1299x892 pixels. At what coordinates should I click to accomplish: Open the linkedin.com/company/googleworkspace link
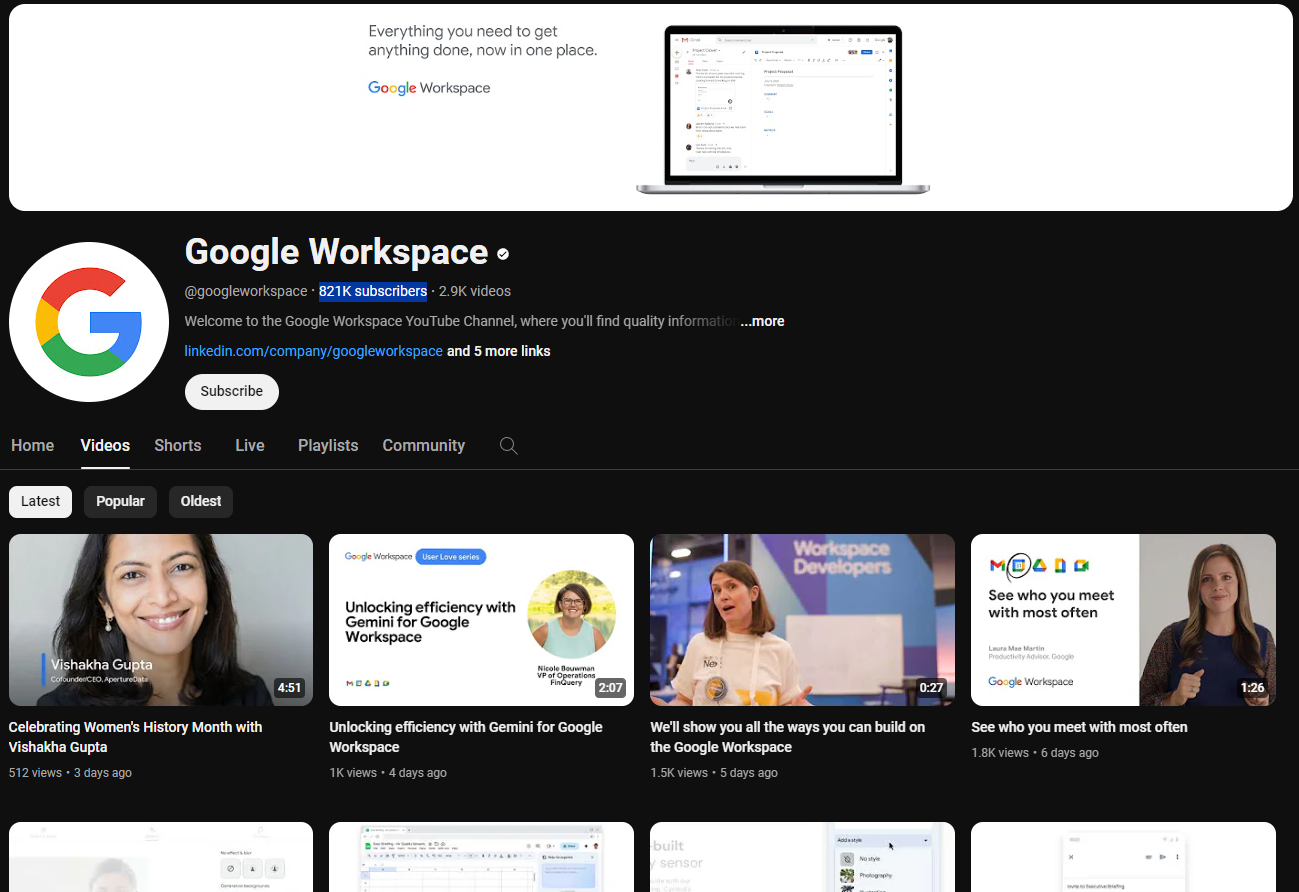tap(313, 351)
